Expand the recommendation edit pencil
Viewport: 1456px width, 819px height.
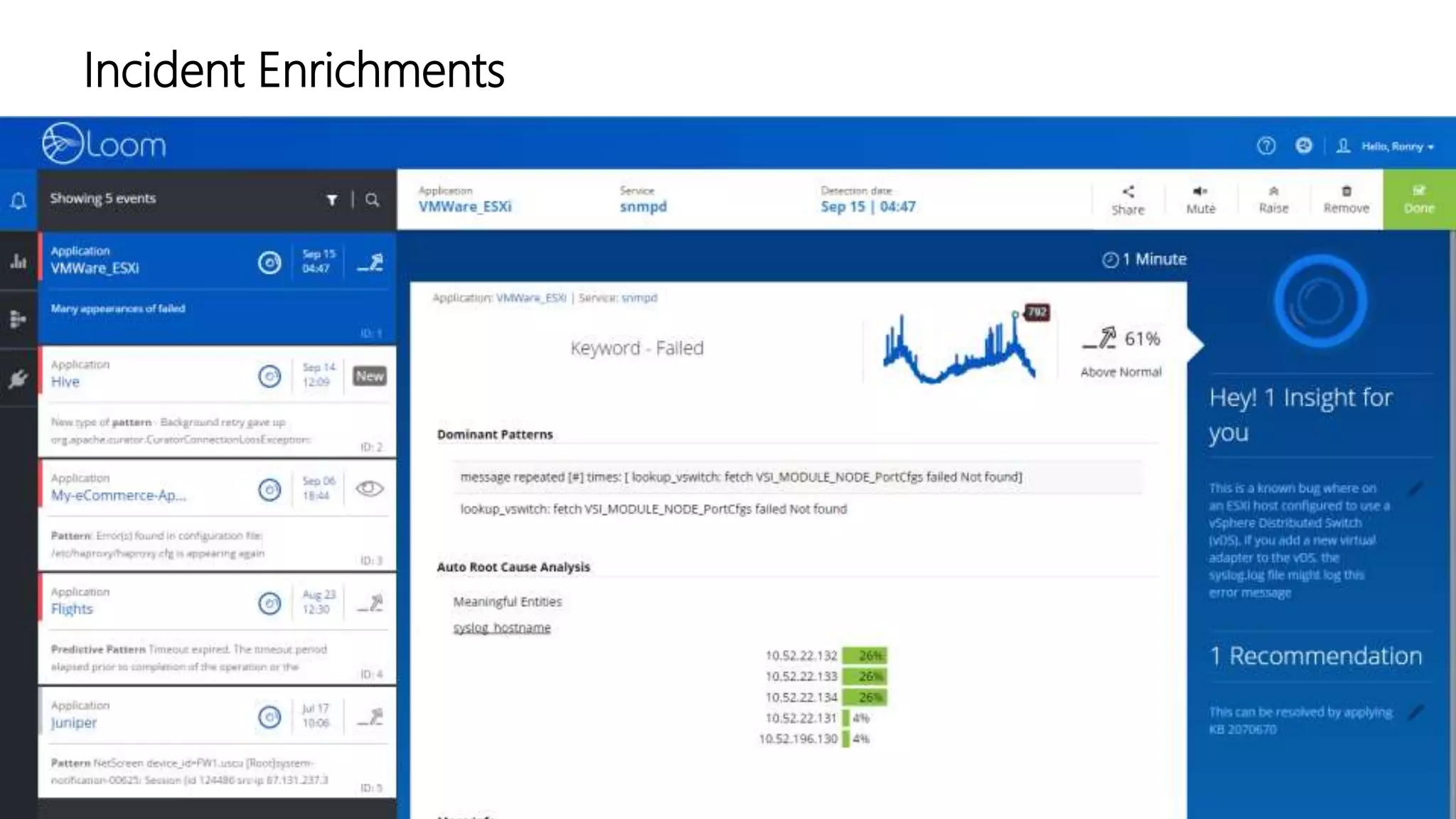click(1415, 712)
